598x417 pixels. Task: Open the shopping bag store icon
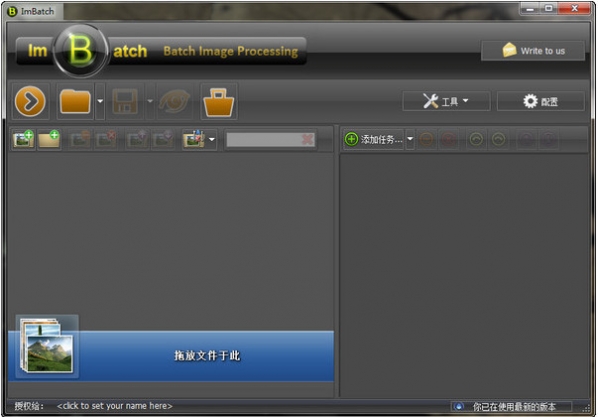coord(219,101)
